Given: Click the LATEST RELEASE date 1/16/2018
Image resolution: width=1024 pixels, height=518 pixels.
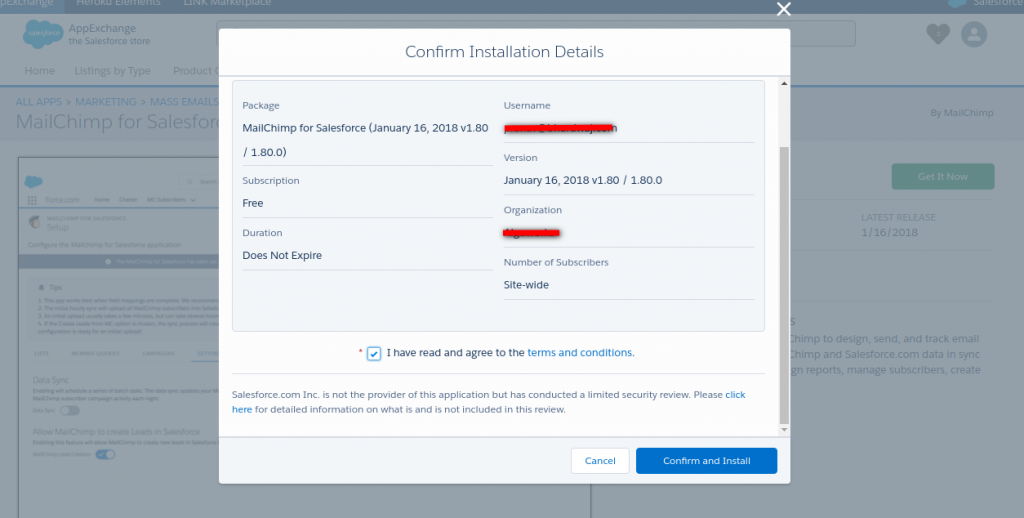Looking at the screenshot, I should (889, 233).
